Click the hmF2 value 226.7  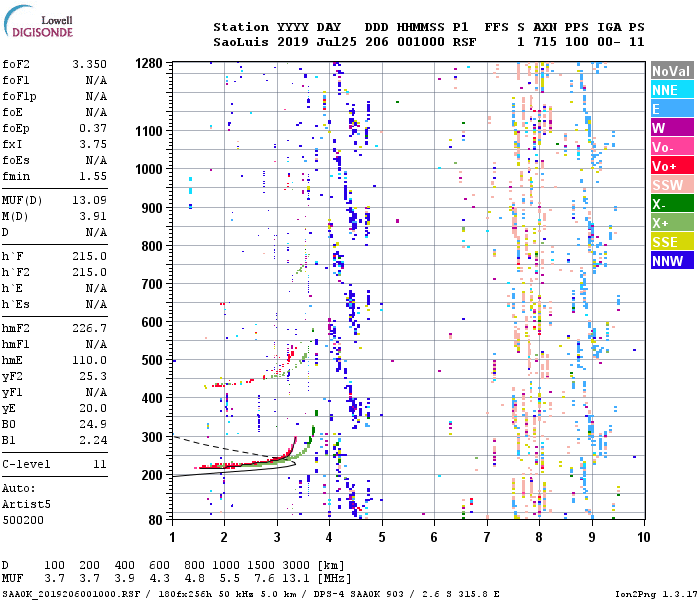[x=90, y=328]
